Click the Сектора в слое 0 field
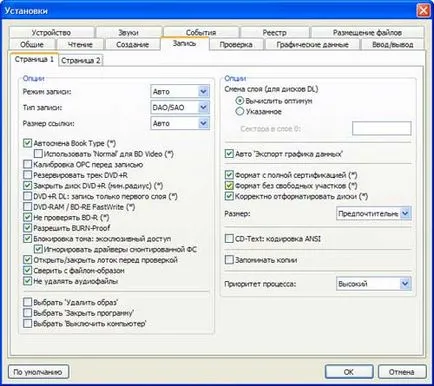 (x=382, y=128)
